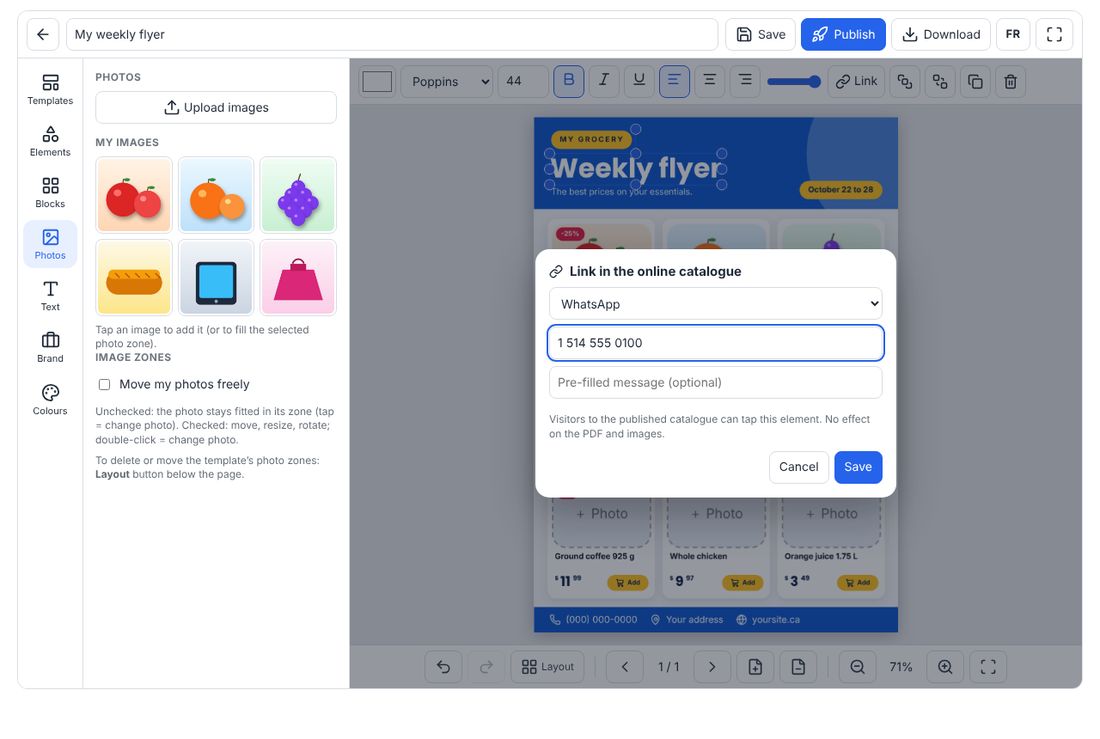Duplicate the selected element
The image size is (1100, 739).
pyautogui.click(x=975, y=81)
